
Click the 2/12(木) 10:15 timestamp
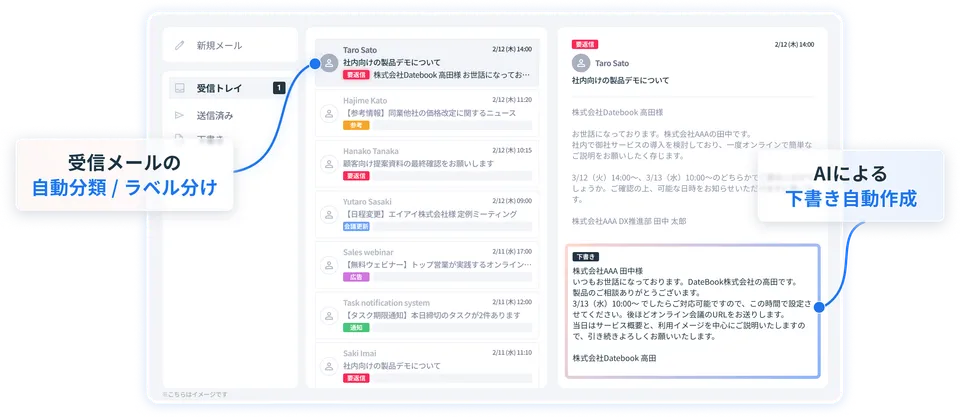tap(512, 150)
